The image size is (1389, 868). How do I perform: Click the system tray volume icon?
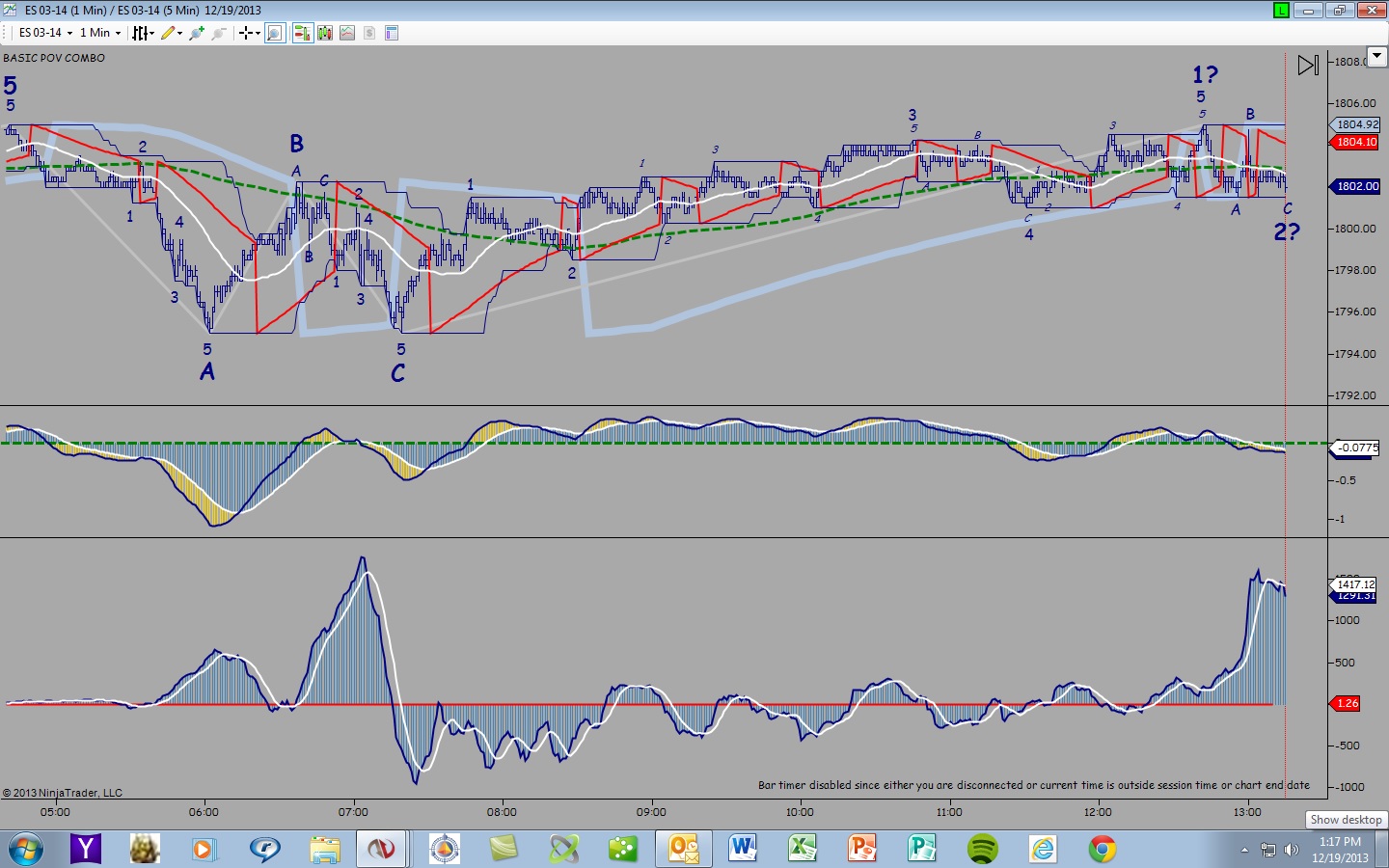[x=1290, y=850]
